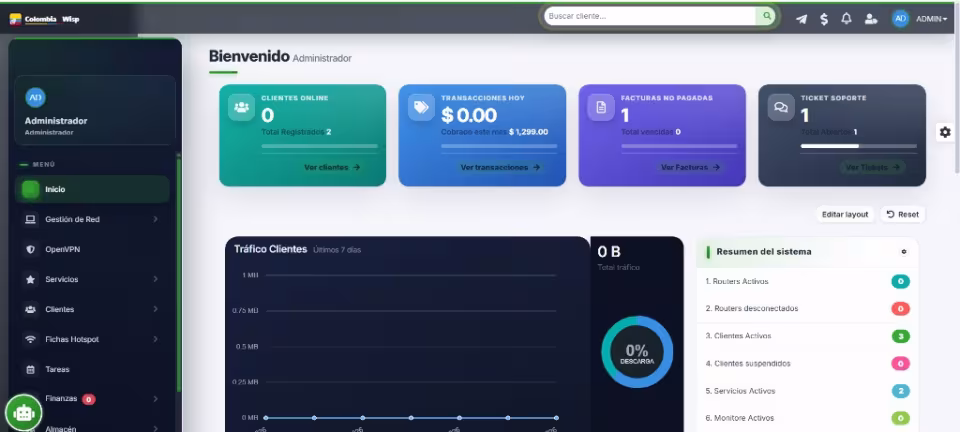The width and height of the screenshot is (960, 432).
Task: Click the Servicios star icon
Action: tap(30, 280)
